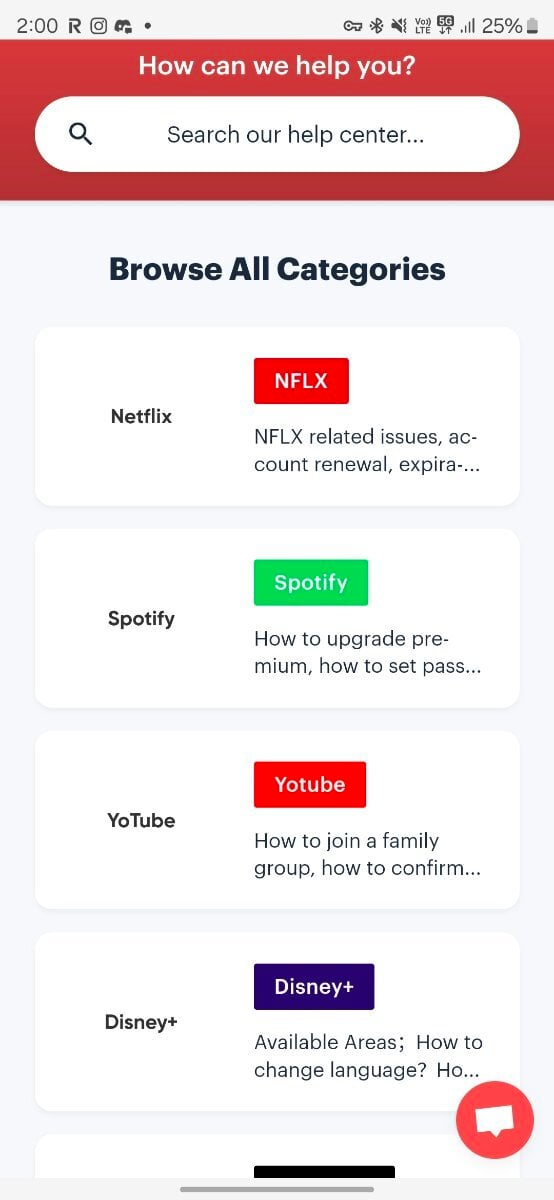This screenshot has height=1200, width=554.
Task: Click the green Spotify badge
Action: (x=311, y=583)
